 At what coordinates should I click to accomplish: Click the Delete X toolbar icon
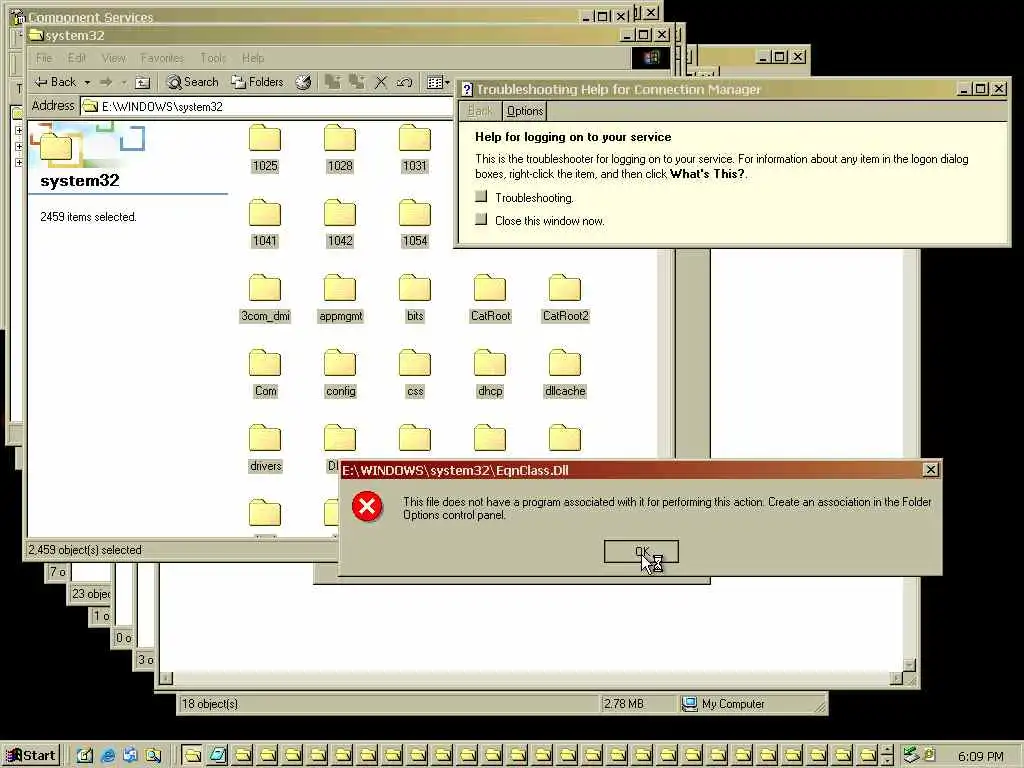[381, 82]
